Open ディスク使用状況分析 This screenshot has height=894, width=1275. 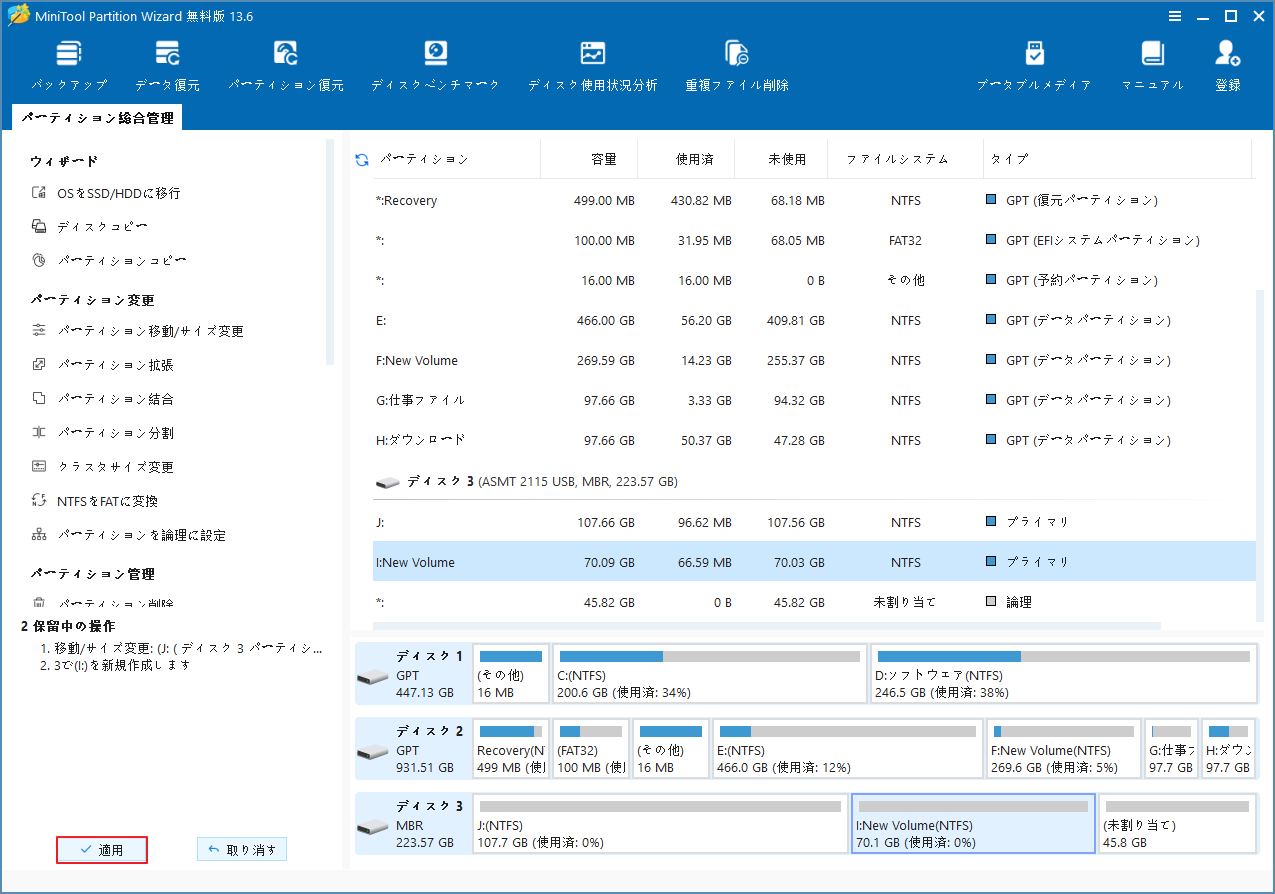[x=593, y=67]
